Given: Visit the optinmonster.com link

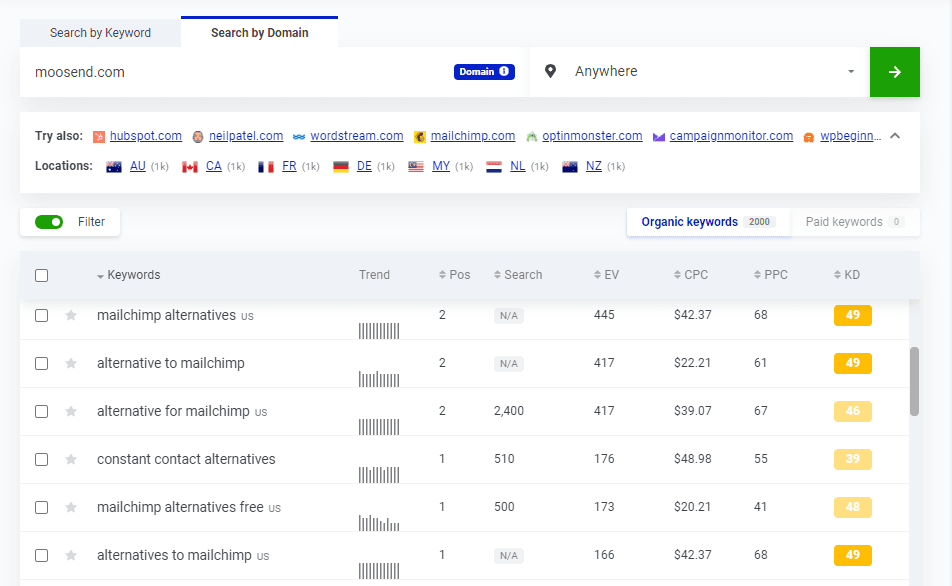Looking at the screenshot, I should pyautogui.click(x=590, y=135).
